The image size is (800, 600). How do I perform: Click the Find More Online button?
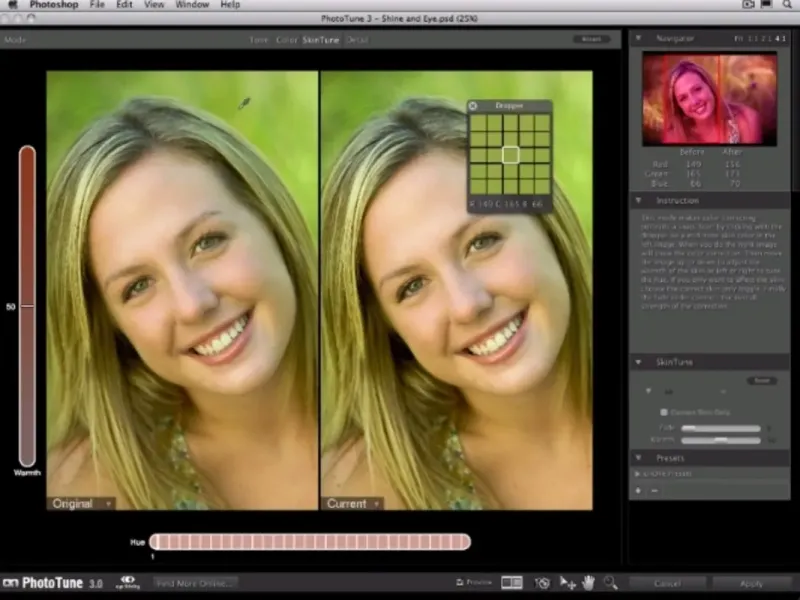(x=194, y=583)
